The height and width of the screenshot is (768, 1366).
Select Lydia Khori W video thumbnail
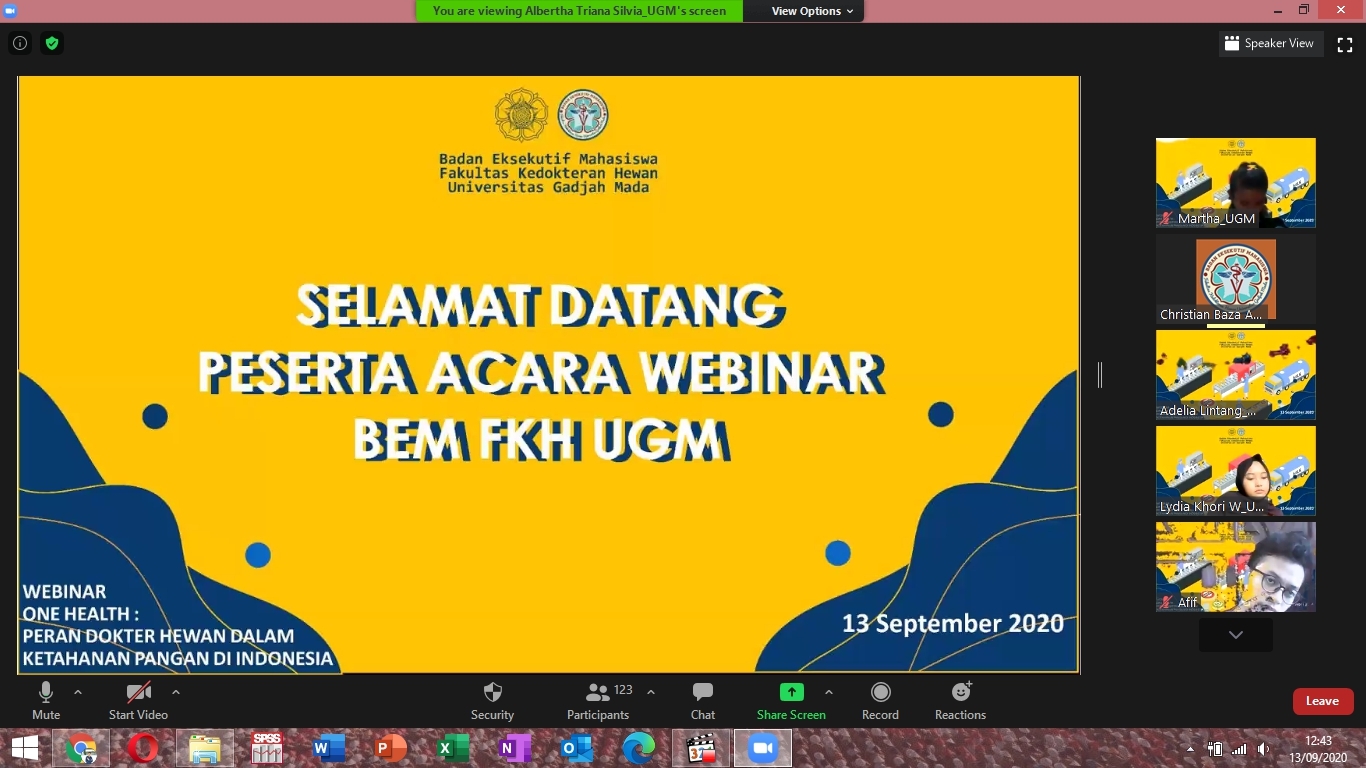1236,471
